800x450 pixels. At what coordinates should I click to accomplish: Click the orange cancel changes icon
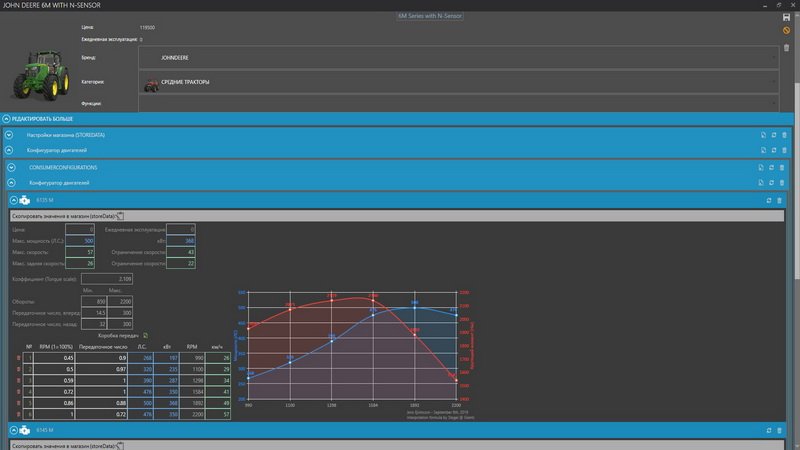(x=786, y=31)
